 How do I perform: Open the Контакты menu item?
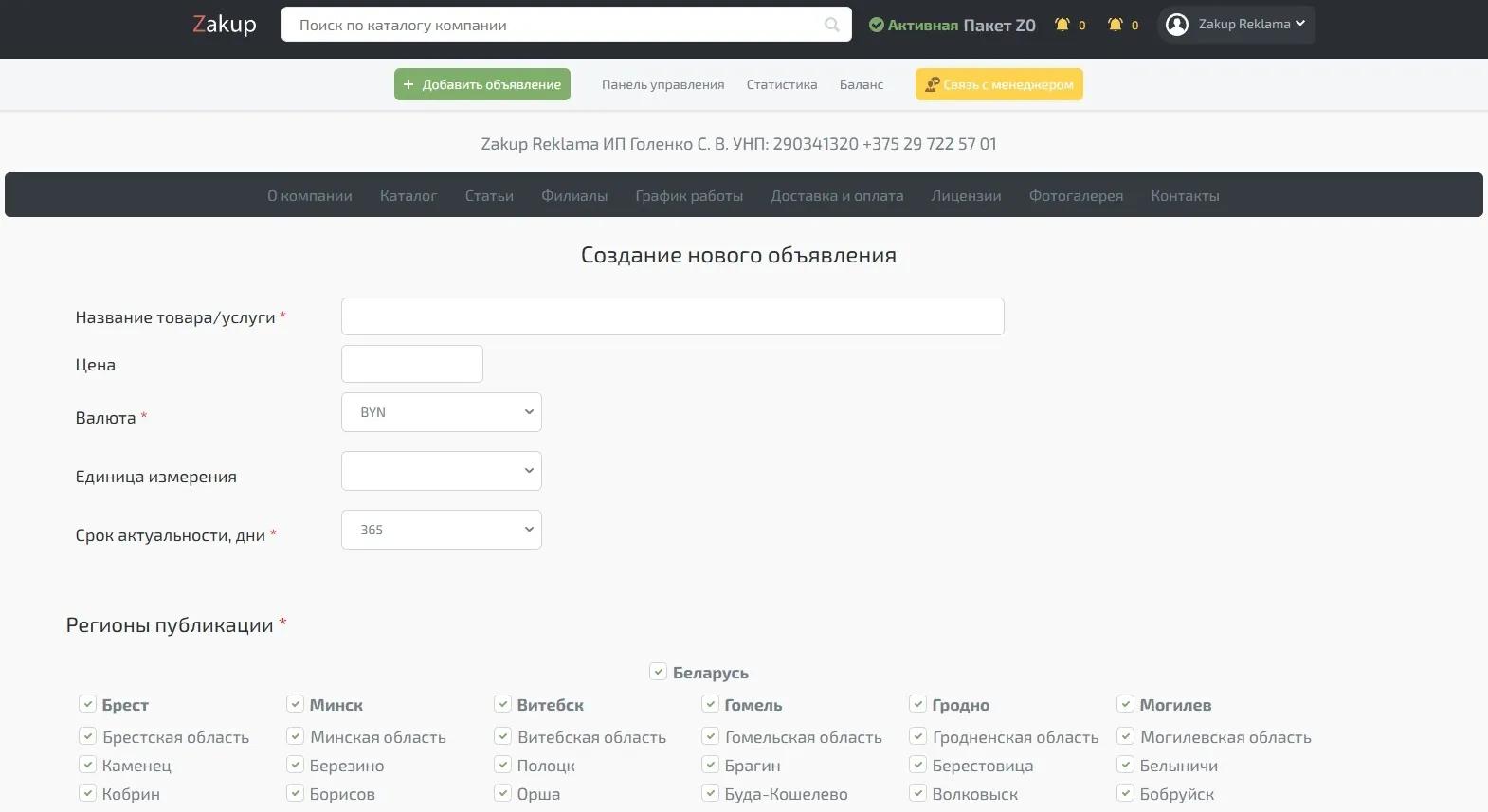click(1185, 196)
